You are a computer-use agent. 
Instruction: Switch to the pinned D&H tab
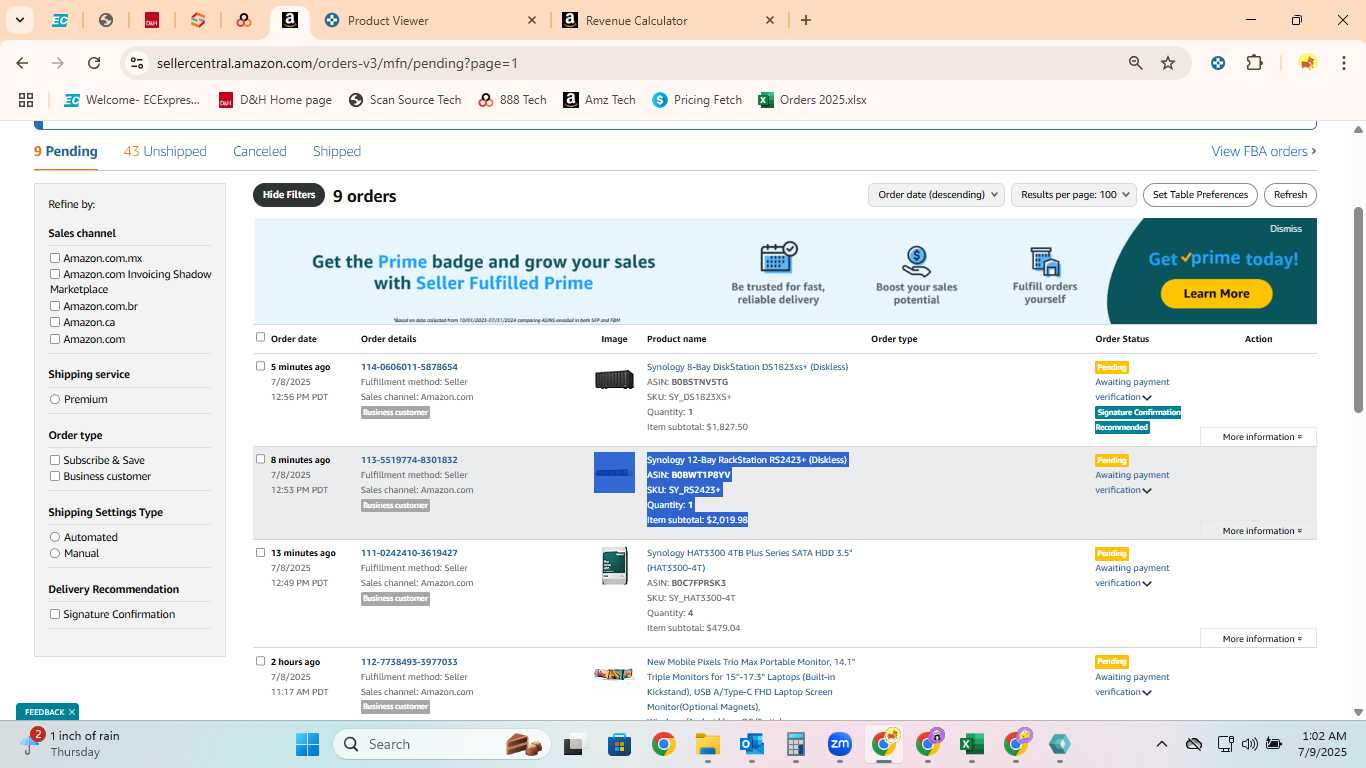click(x=152, y=20)
